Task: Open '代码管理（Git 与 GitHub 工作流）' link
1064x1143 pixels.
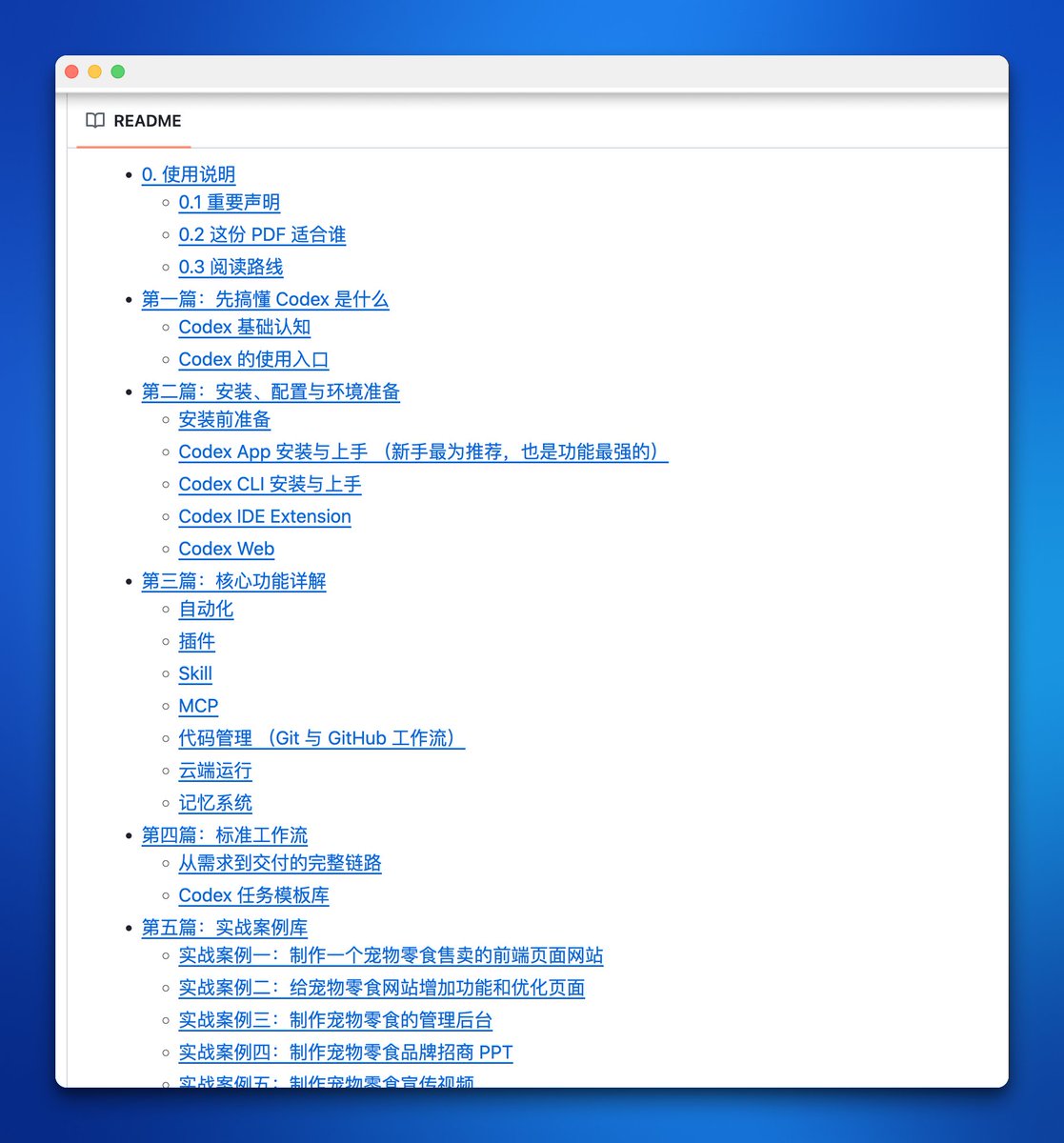Action: pyautogui.click(x=322, y=738)
